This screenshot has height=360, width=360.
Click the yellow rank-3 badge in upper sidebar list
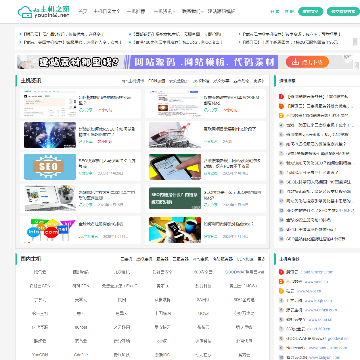click(x=281, y=116)
